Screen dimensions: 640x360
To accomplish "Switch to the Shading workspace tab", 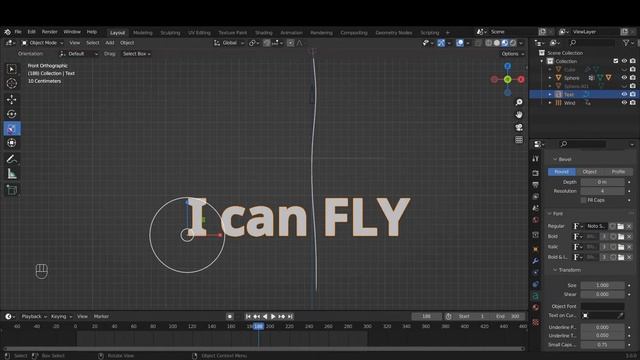I will click(x=264, y=33).
